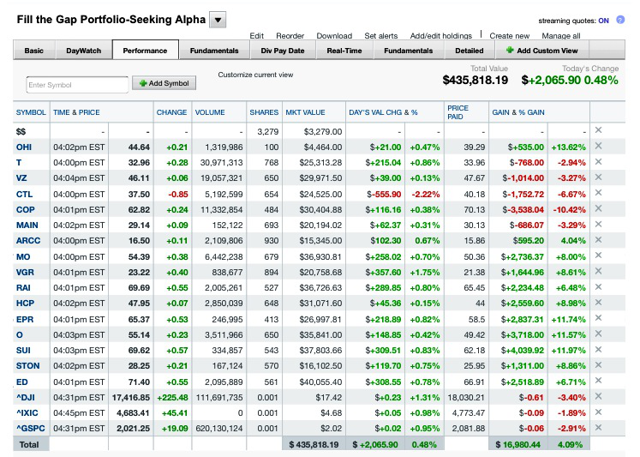Viewport: 640px width, 457px height.
Task: Delete EPR row with X icon
Action: pos(598,318)
